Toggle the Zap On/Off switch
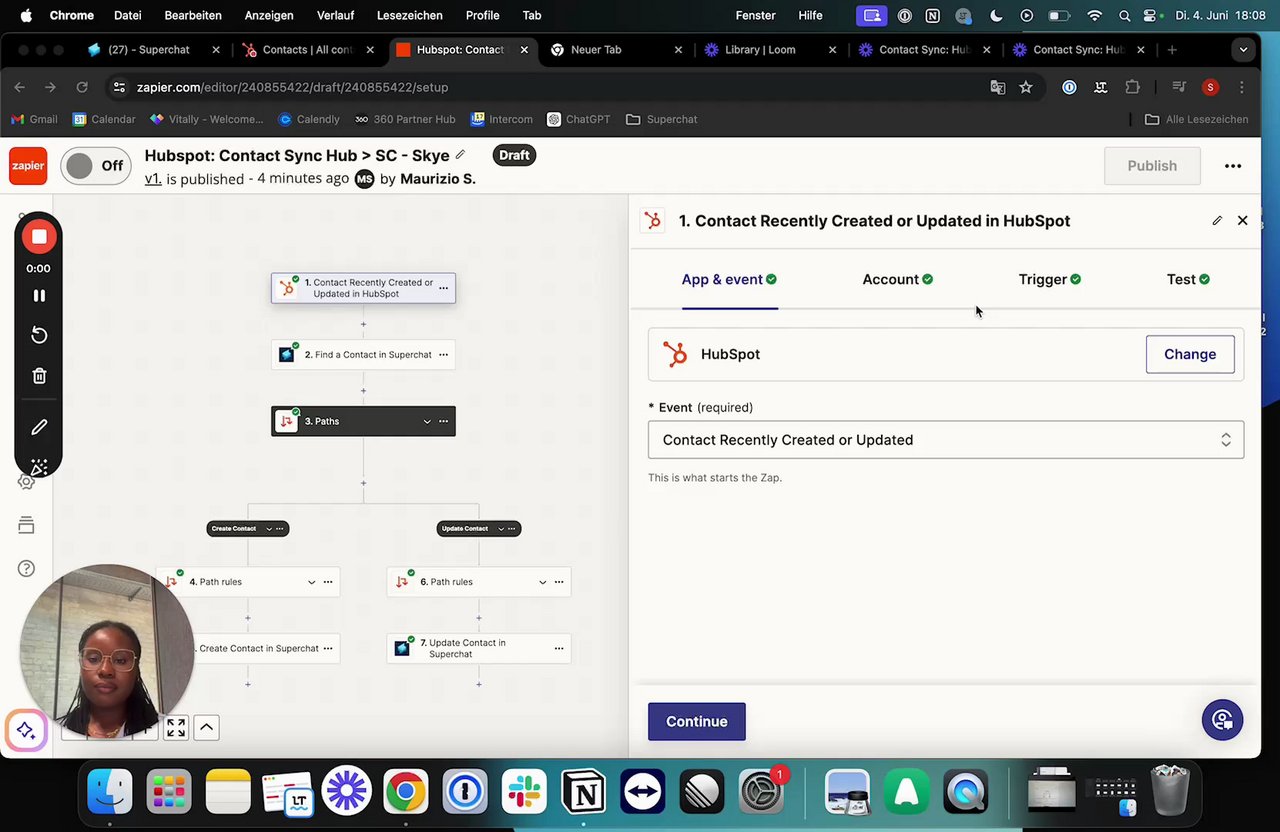 [x=96, y=166]
